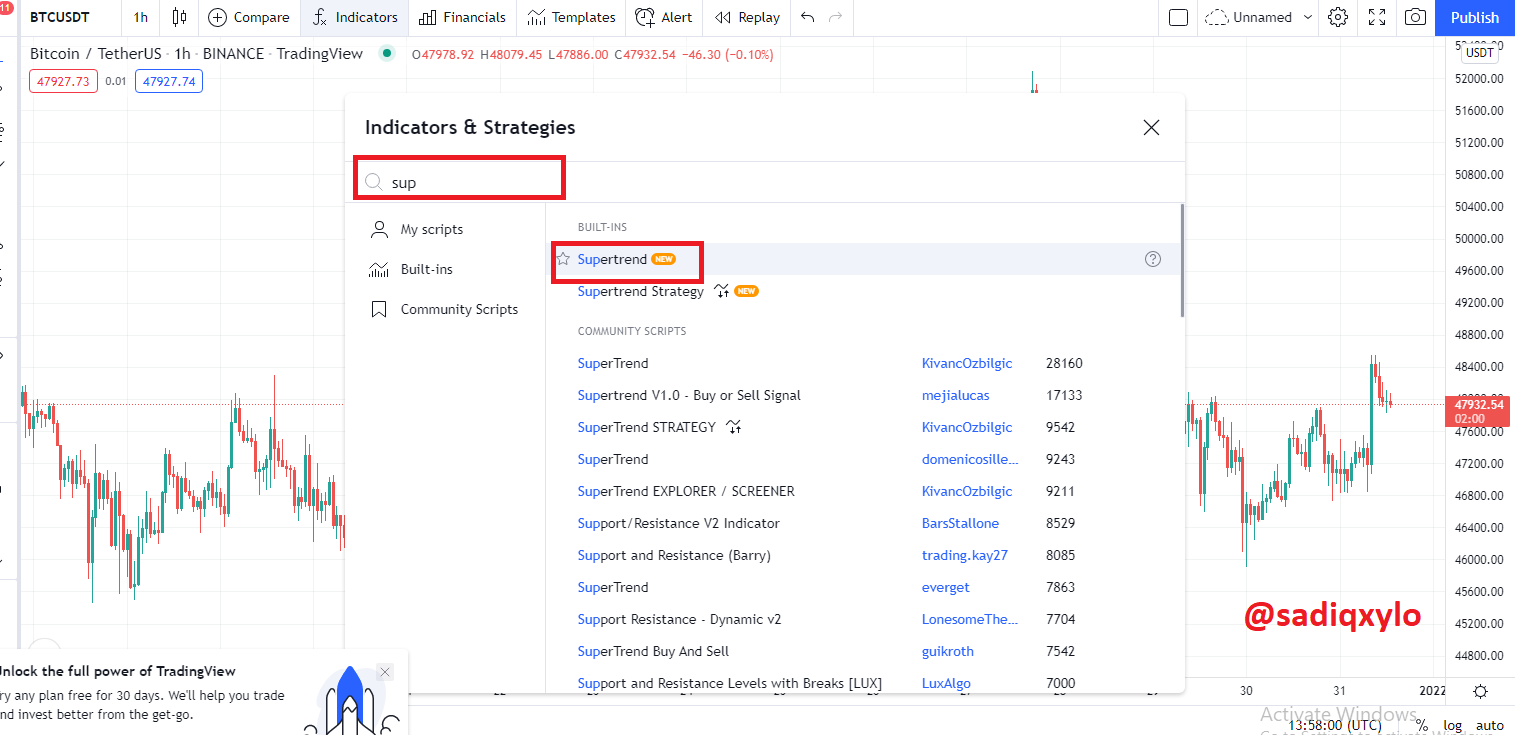Click the magnifier icon in the indicator search
The height and width of the screenshot is (735, 1515).
click(373, 182)
